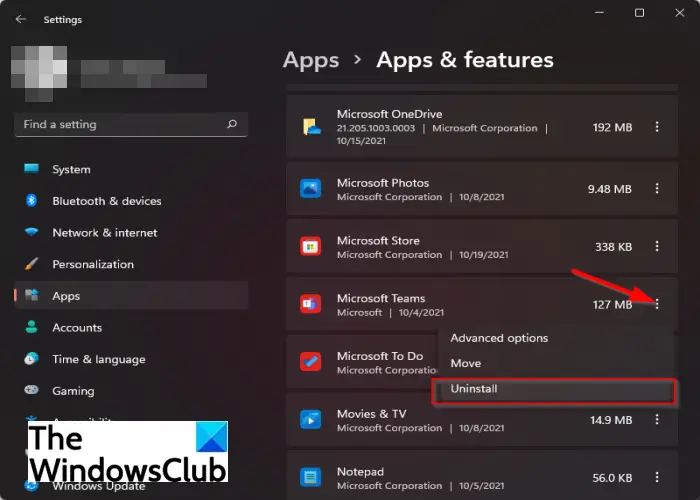The image size is (700, 500).
Task: Open three-dot menu for Microsoft Teams
Action: [657, 304]
